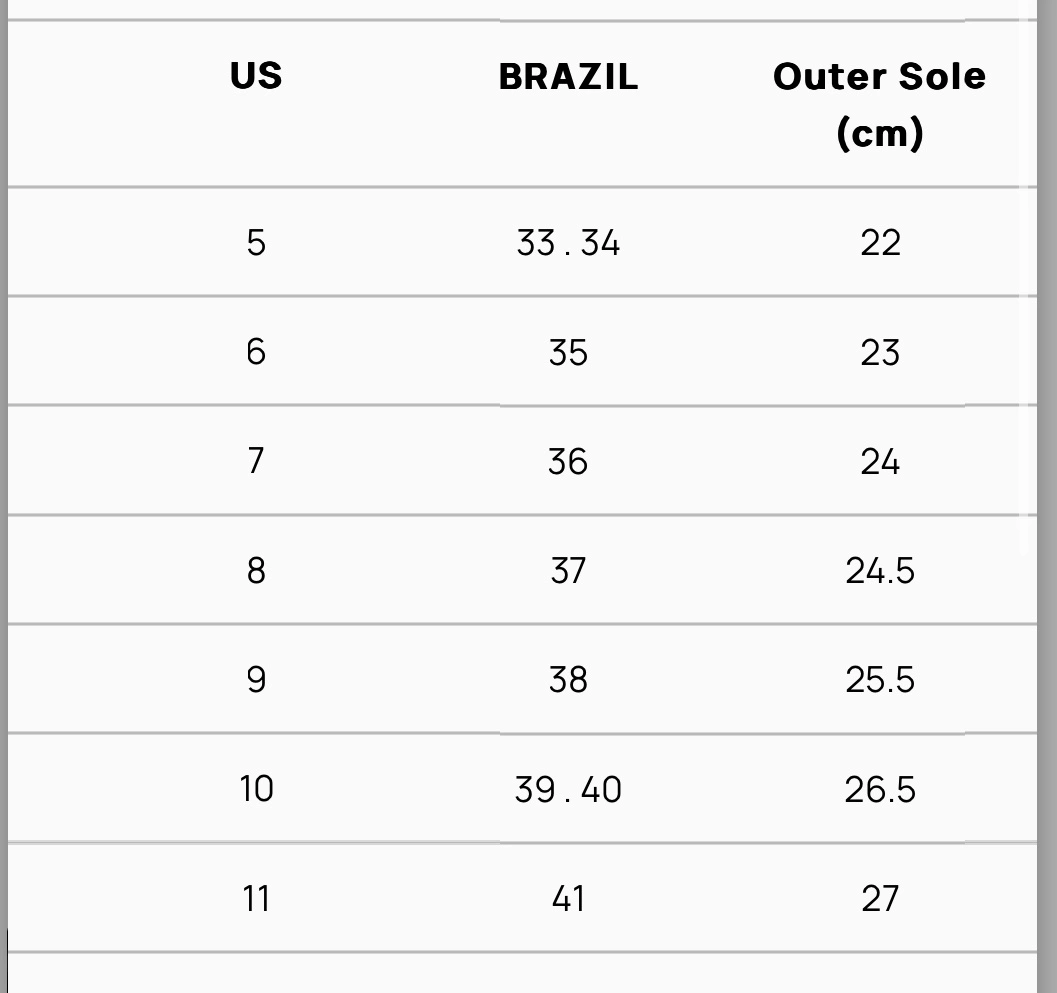
Task: Select US size 5 cell
Action: click(256, 242)
